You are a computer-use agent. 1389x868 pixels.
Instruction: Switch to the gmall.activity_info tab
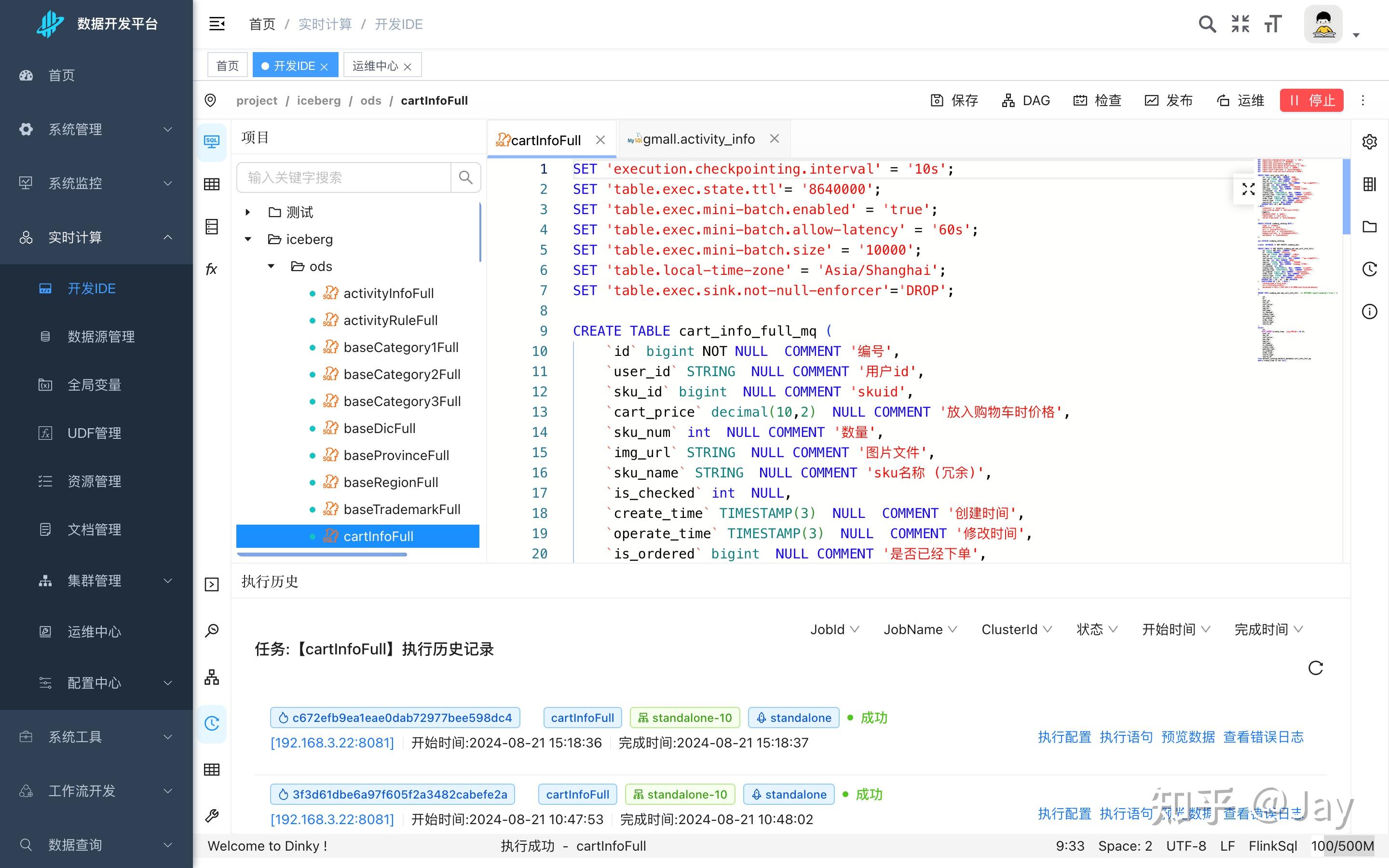tap(698, 138)
